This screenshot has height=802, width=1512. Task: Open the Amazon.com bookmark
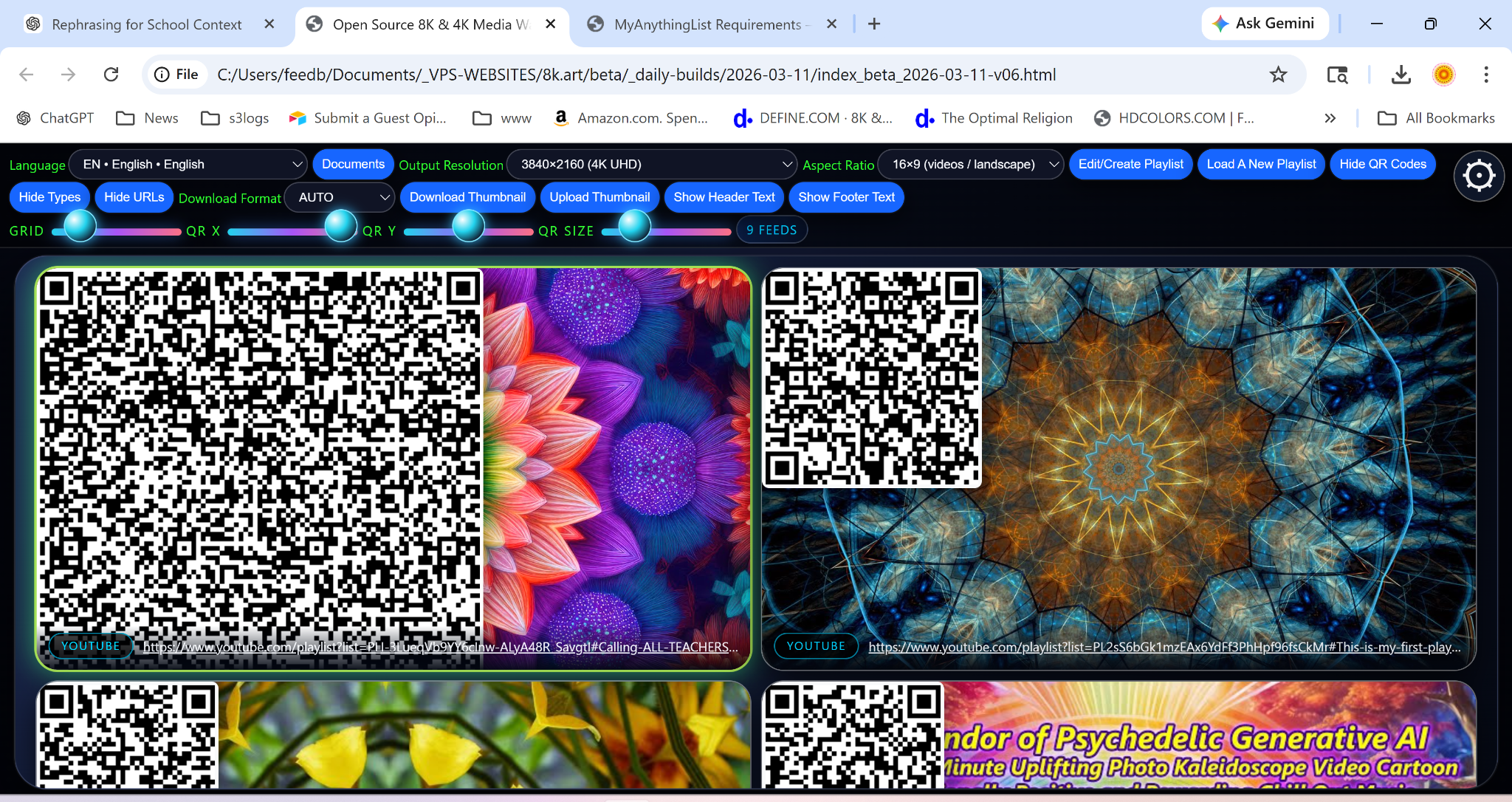tap(631, 118)
